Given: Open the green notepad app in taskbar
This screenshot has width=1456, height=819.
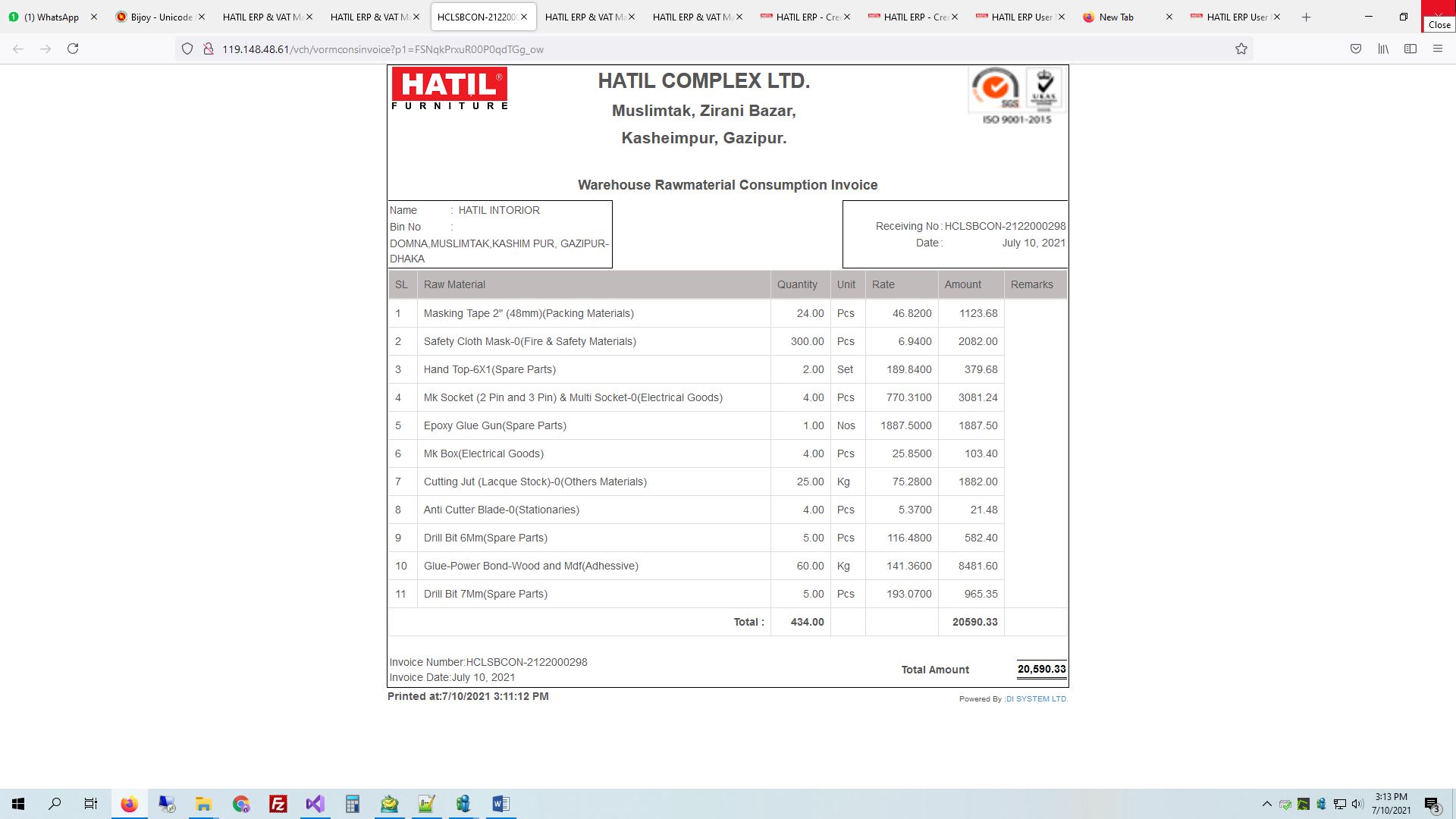Looking at the screenshot, I should click(x=426, y=804).
